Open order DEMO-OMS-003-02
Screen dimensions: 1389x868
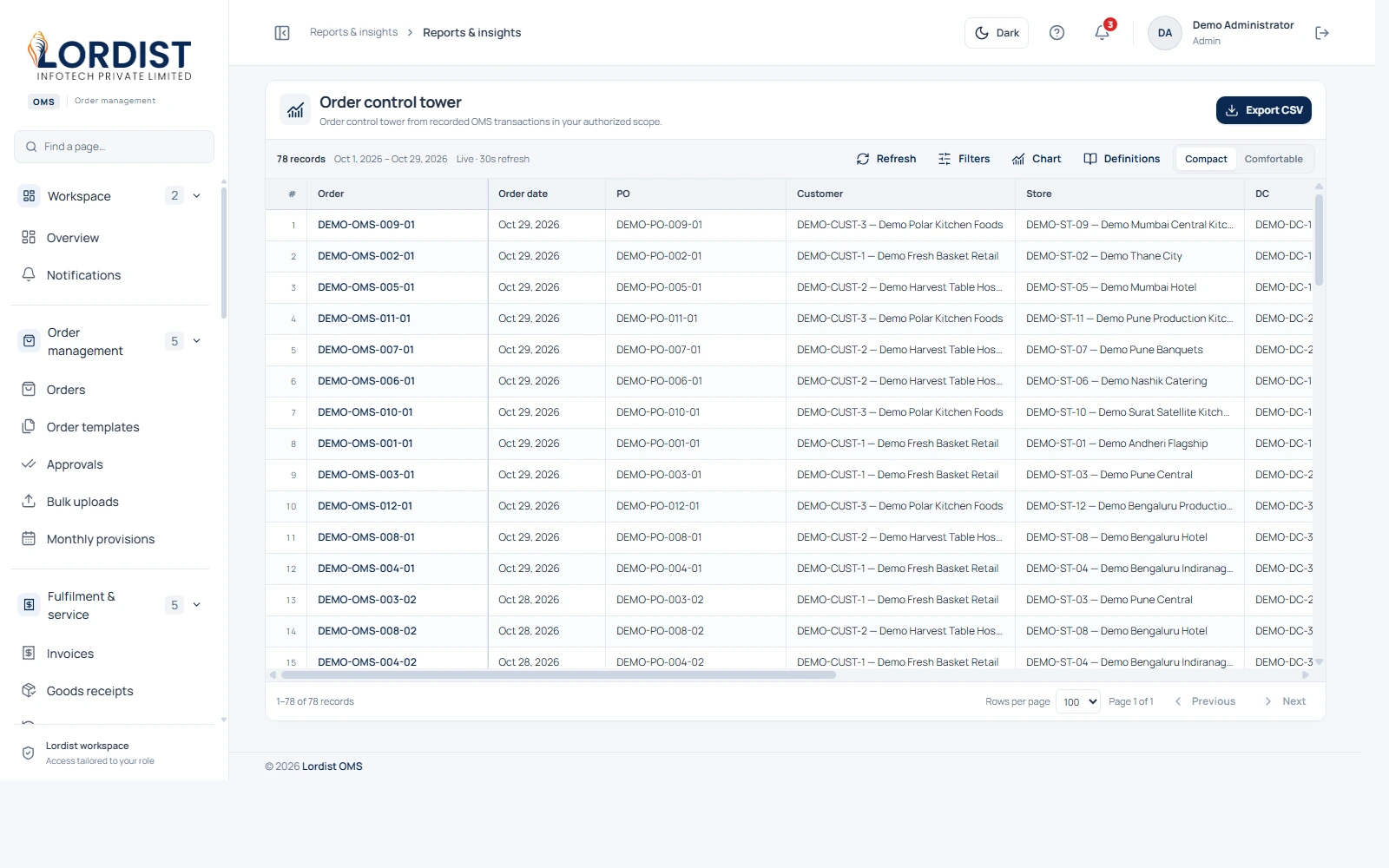click(x=367, y=600)
